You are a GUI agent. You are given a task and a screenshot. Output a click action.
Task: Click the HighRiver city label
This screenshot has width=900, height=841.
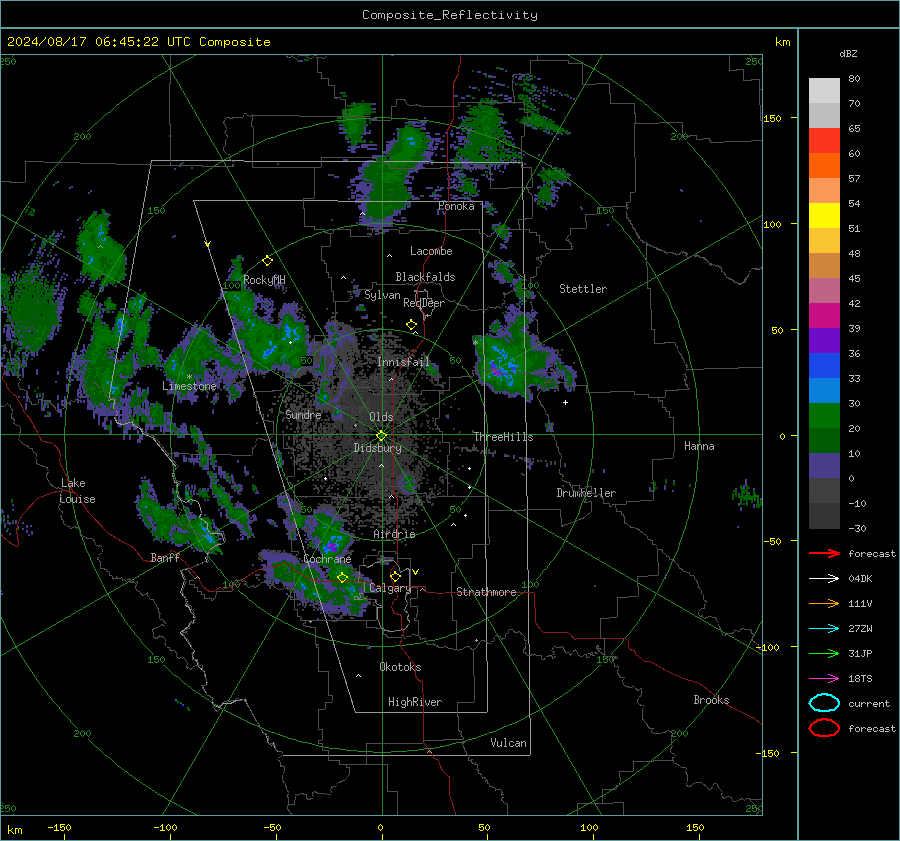(415, 702)
